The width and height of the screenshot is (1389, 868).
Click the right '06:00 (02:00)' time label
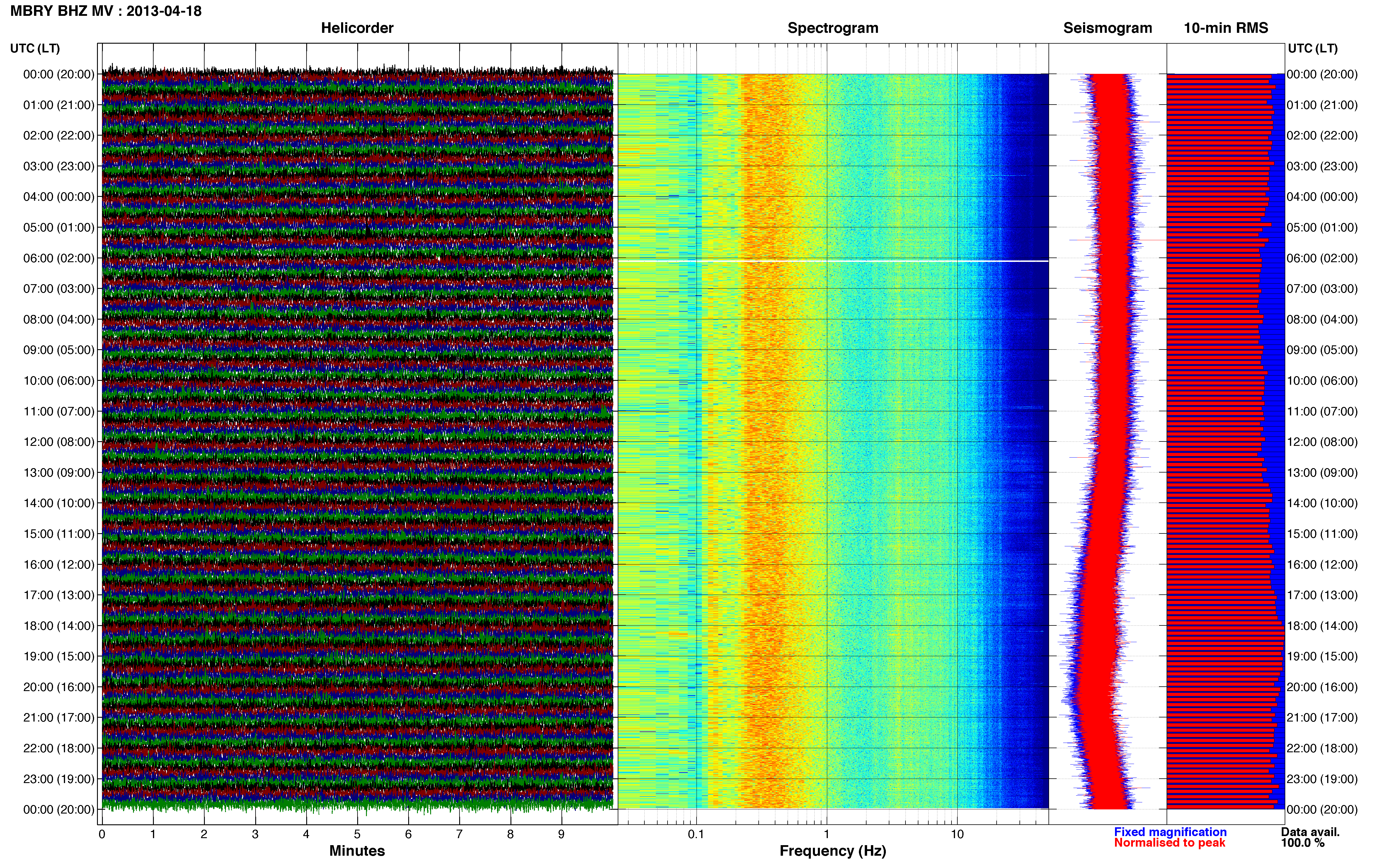[x=1322, y=258]
